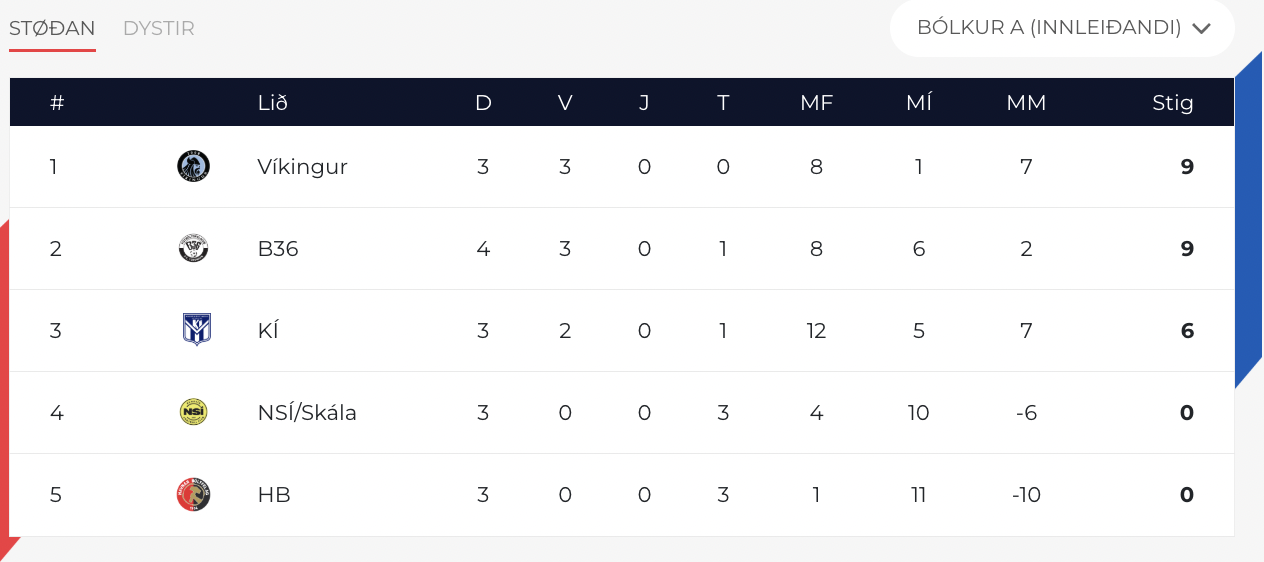Click the MF column header
The height and width of the screenshot is (562, 1264).
pyautogui.click(x=817, y=102)
